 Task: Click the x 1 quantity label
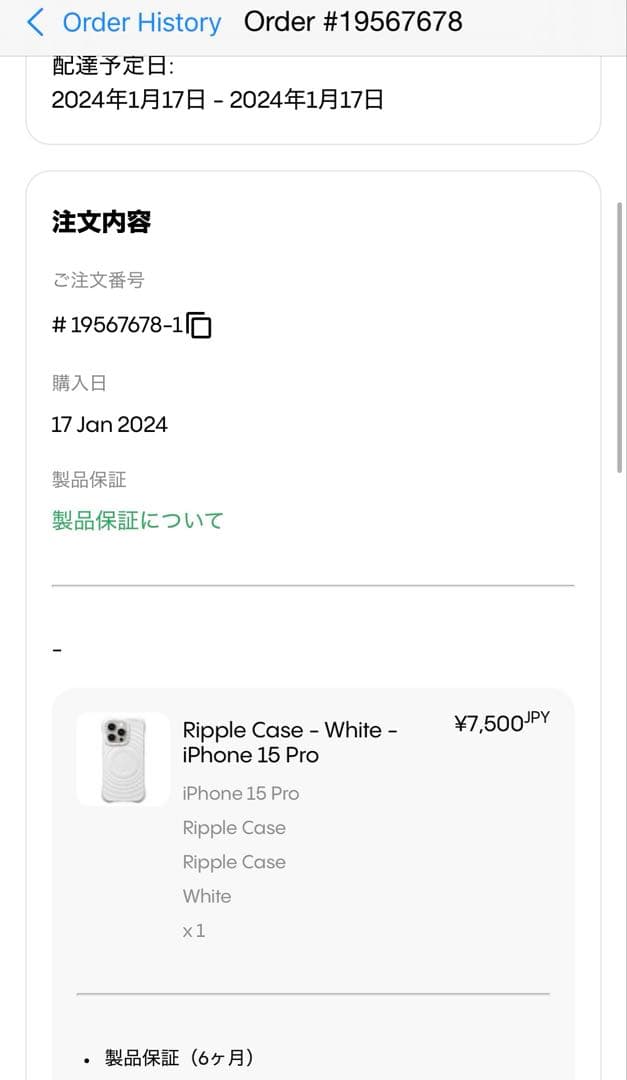coord(194,930)
